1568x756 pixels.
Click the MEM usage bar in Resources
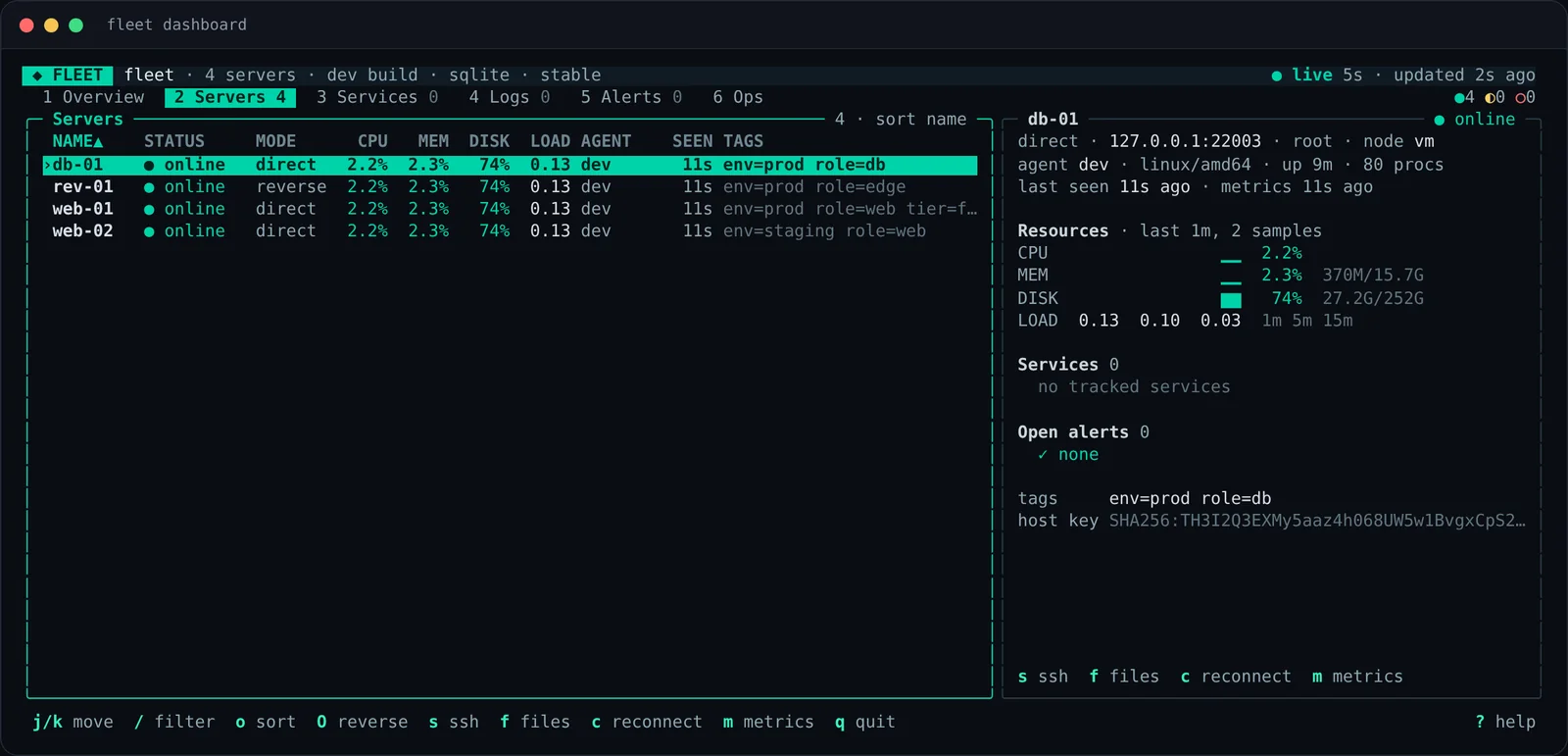tap(1231, 282)
